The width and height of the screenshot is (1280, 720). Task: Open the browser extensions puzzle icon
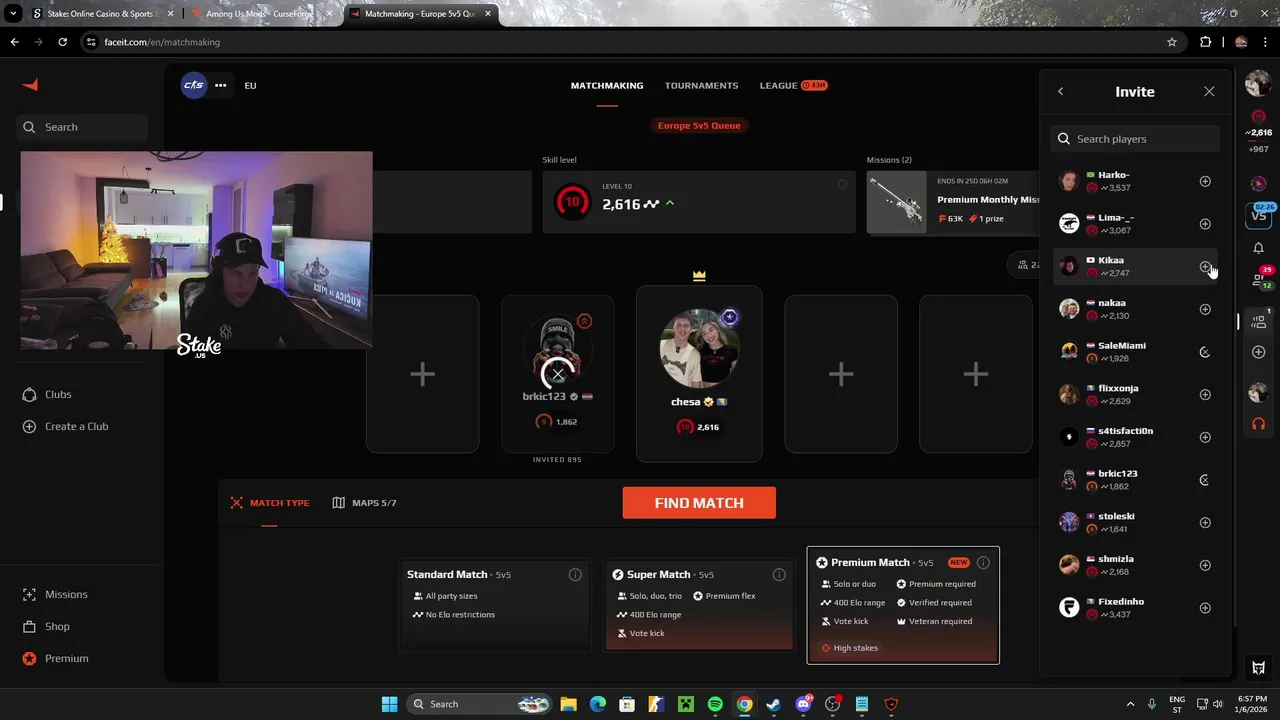pos(1205,42)
